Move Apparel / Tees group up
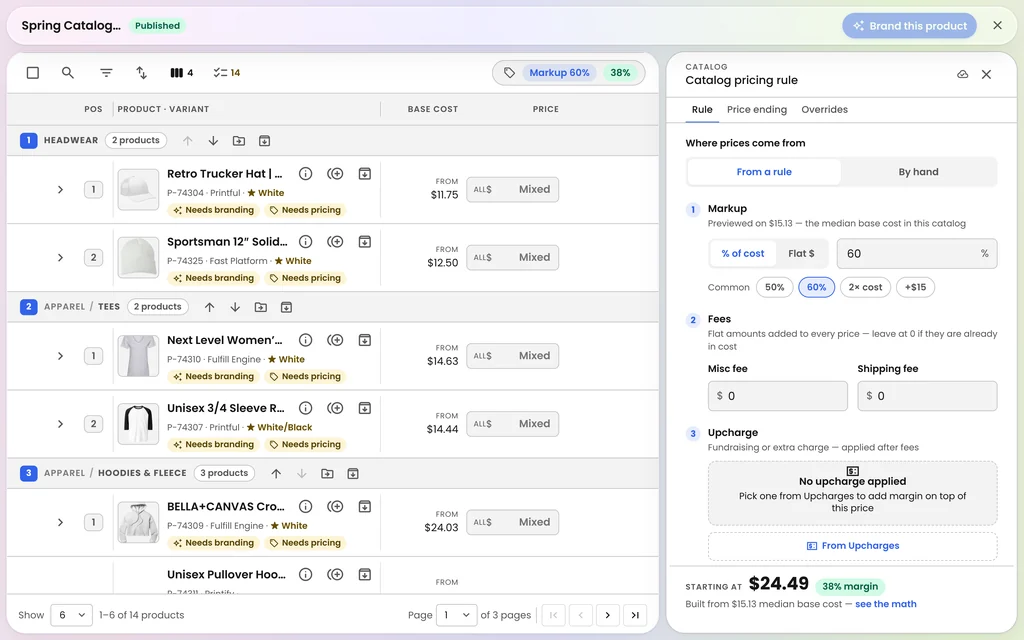 209,307
